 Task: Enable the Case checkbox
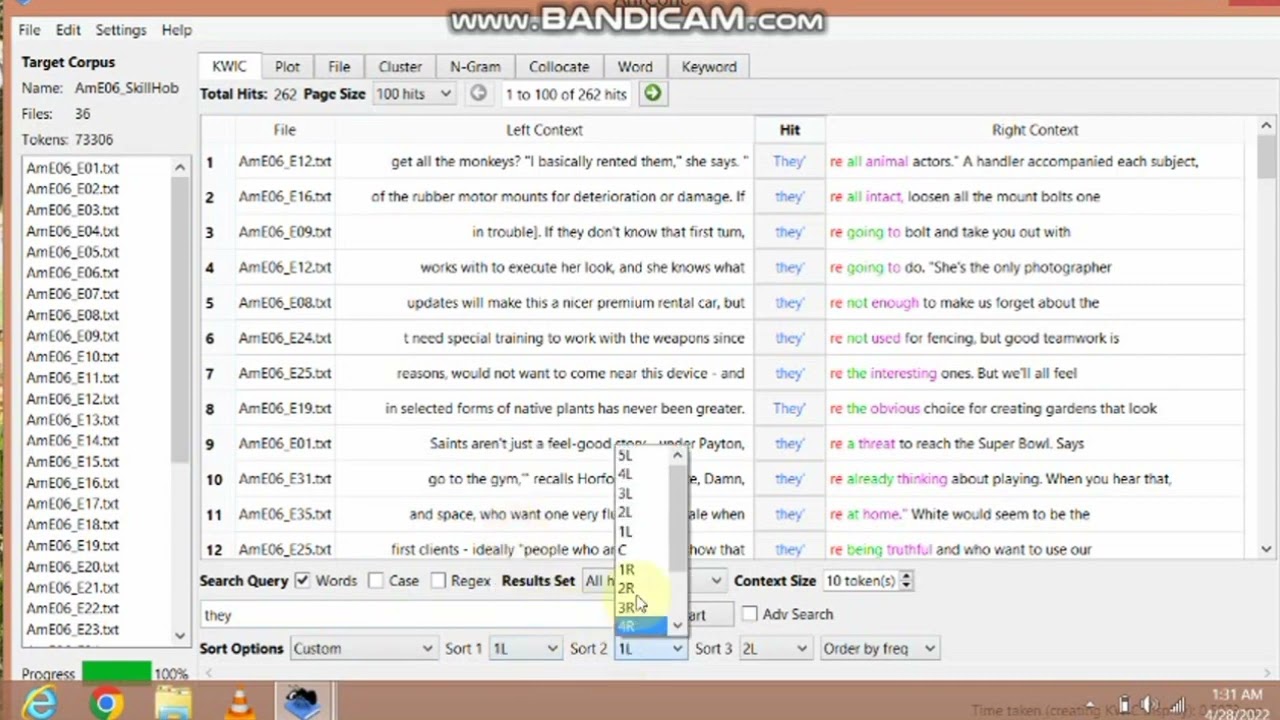click(375, 581)
